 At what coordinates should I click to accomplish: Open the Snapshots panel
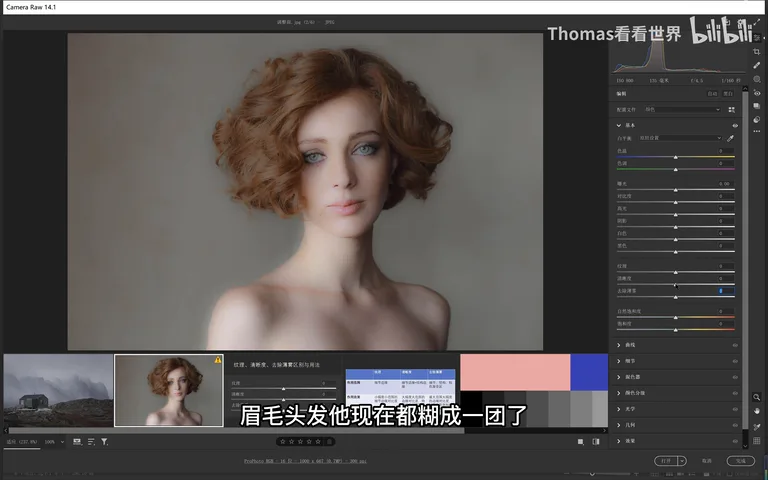pyautogui.click(x=757, y=106)
